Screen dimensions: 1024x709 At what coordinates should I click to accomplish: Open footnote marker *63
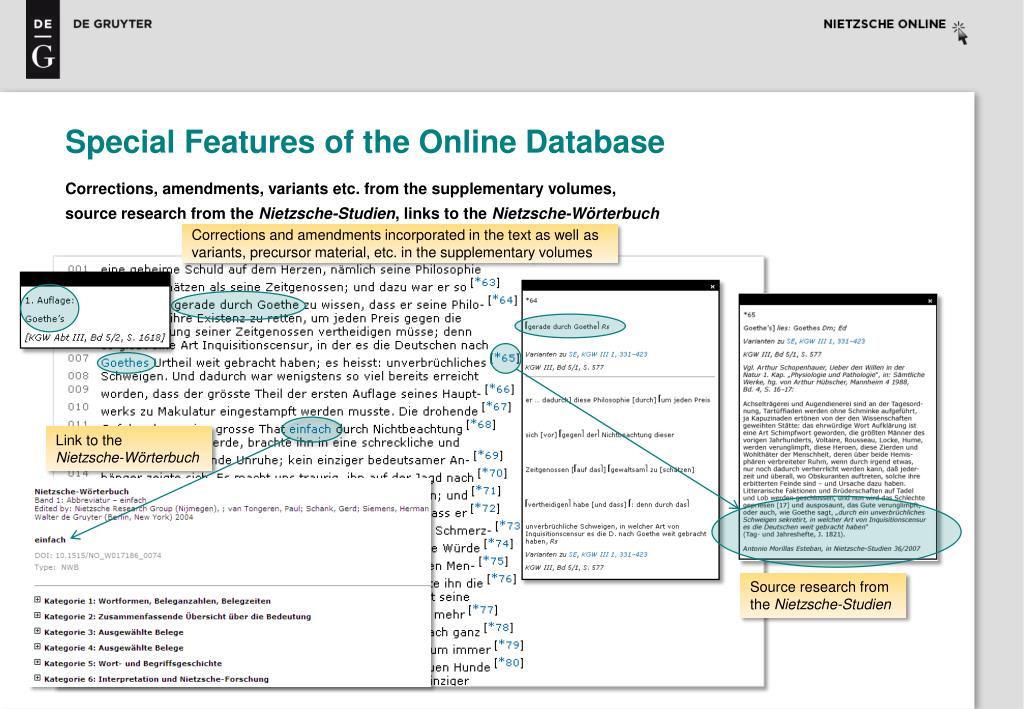click(485, 282)
